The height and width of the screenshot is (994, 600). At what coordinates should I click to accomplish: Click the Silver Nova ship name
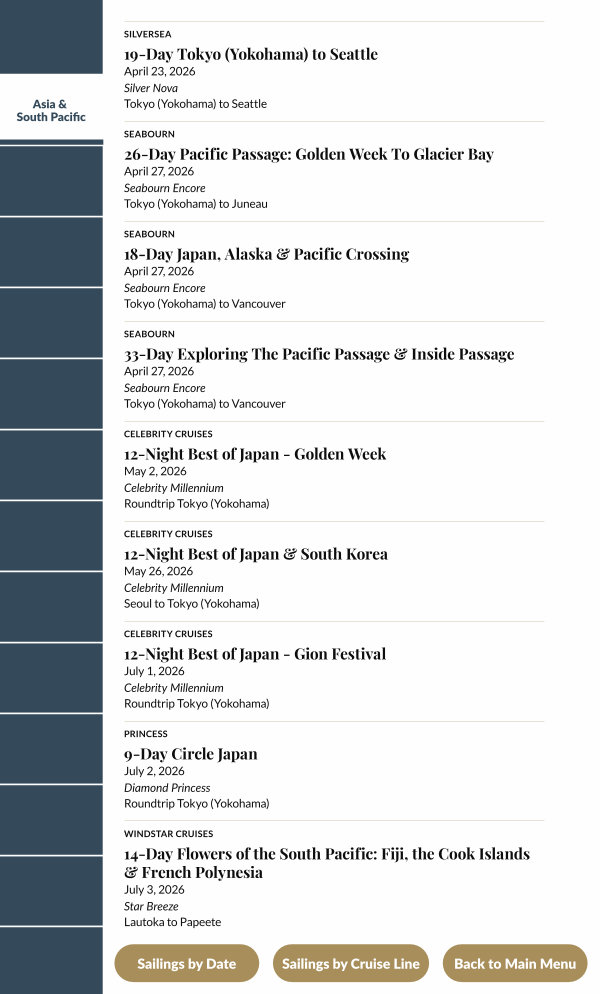151,88
